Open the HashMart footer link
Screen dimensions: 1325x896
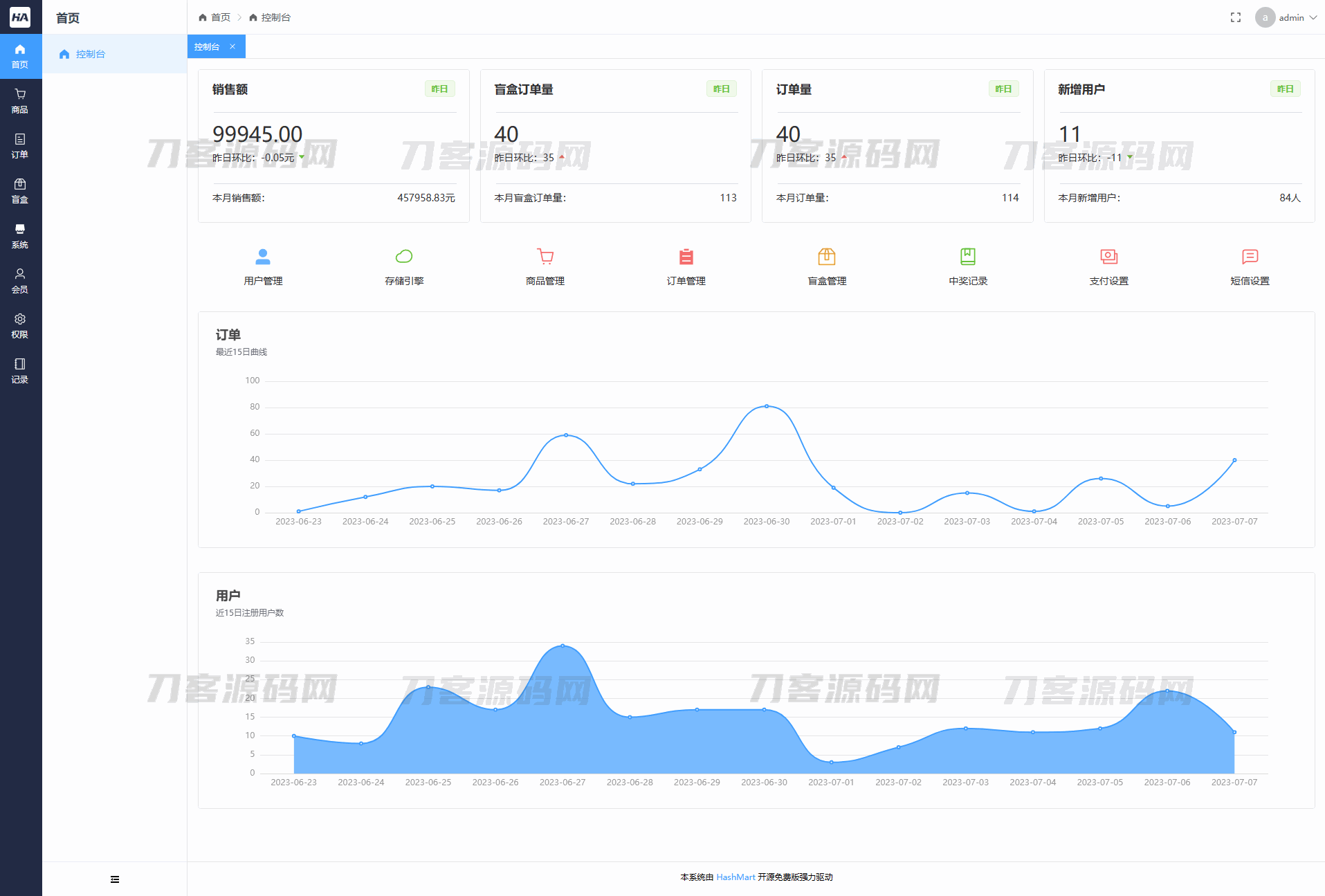735,877
